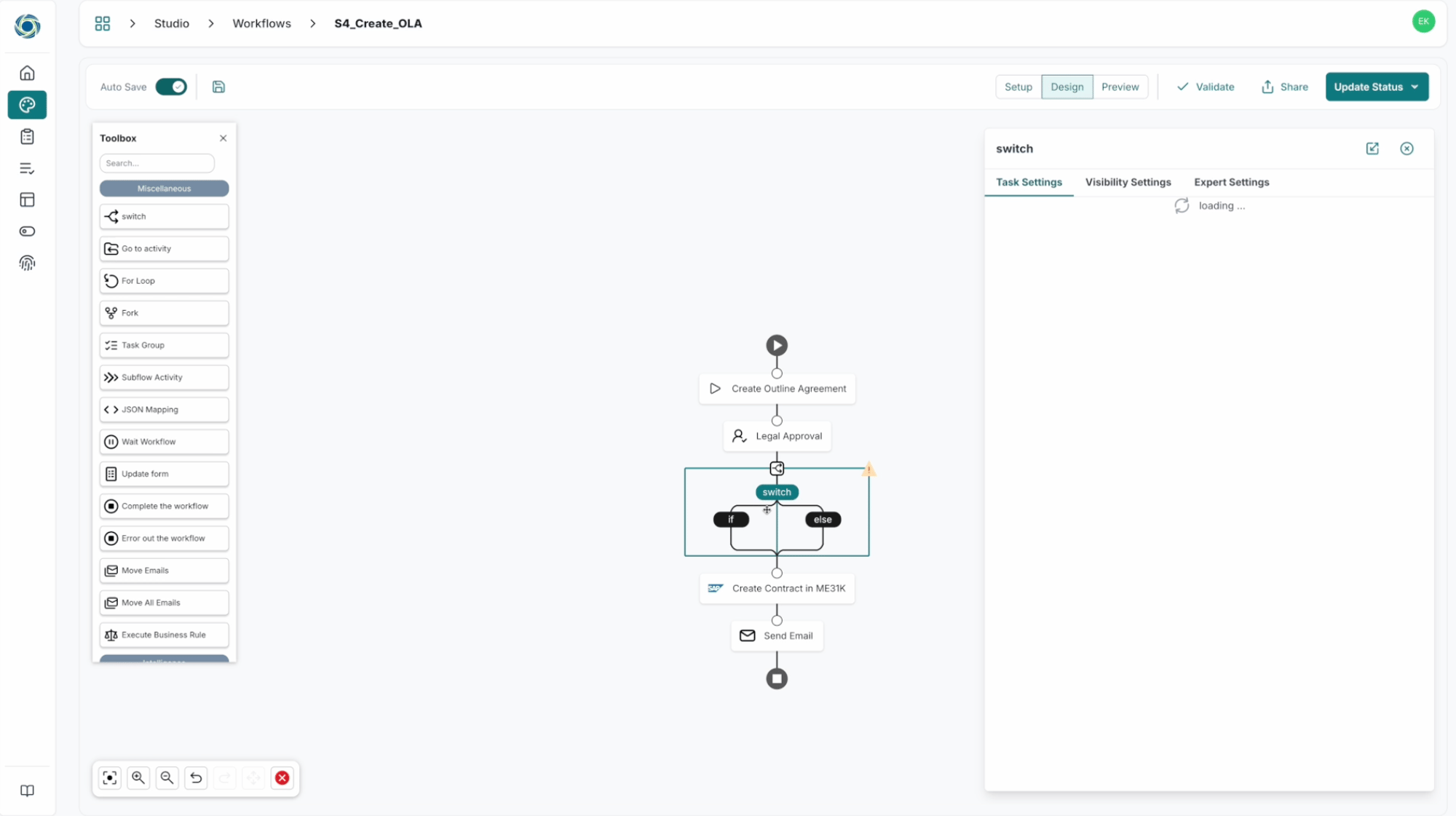Click fit-to-screen canvas icon

pos(110,777)
